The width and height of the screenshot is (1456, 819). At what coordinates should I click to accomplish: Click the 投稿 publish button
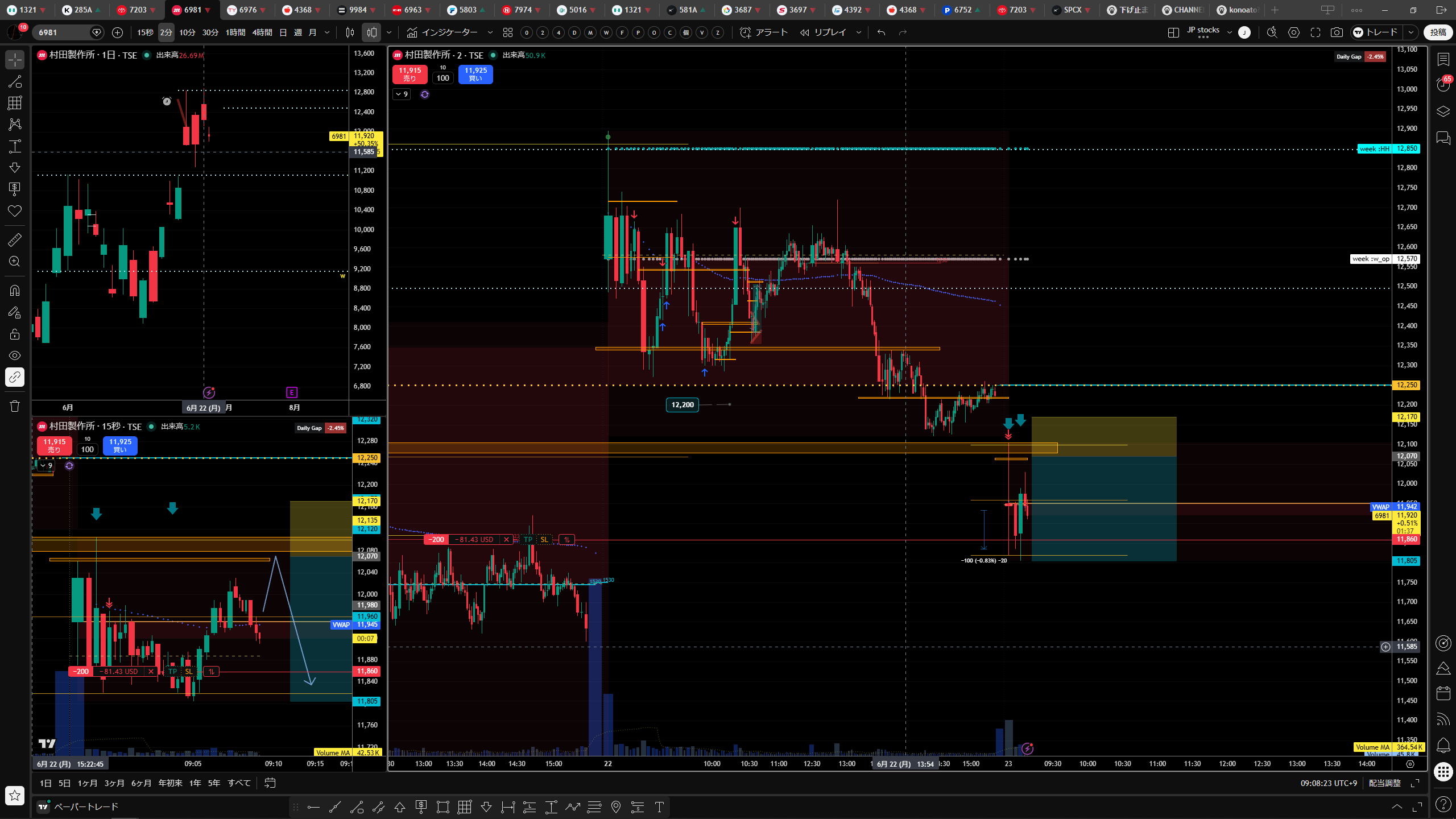click(1438, 32)
